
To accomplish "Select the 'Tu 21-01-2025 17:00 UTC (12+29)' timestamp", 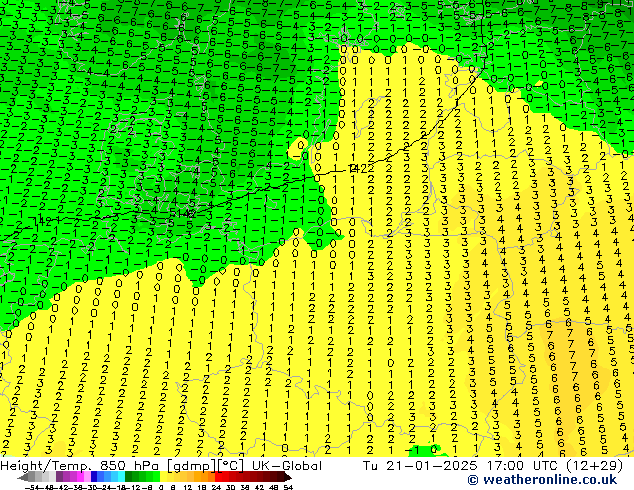I will point(493,466).
